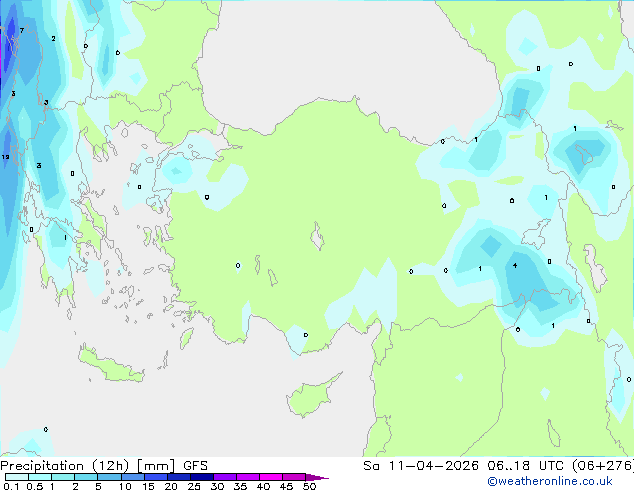This screenshot has width=634, height=490.
Task: Pick the 30–35 mm purple legend swatch
Action: tap(224, 477)
